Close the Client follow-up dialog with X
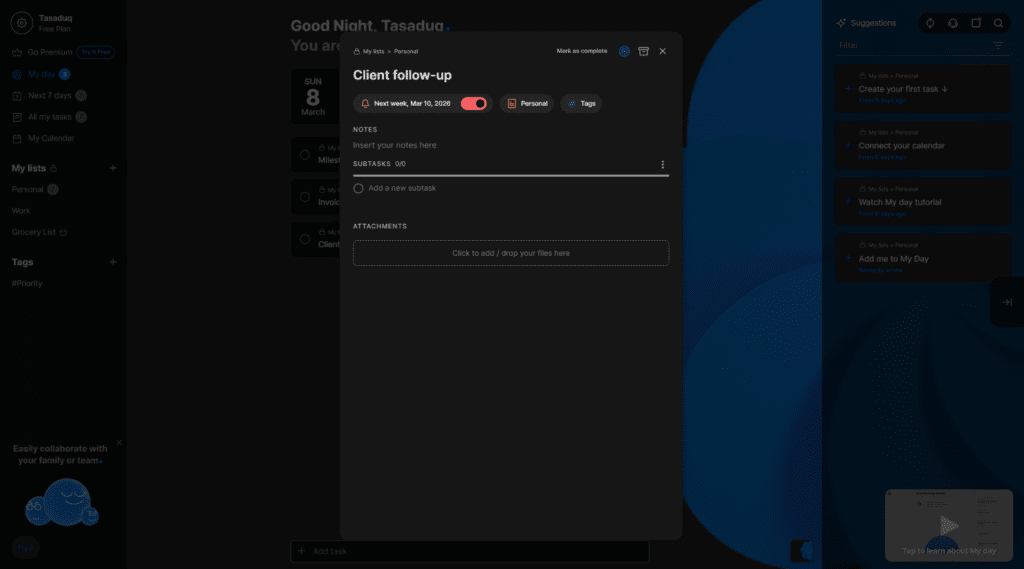The image size is (1024, 569). click(x=662, y=51)
